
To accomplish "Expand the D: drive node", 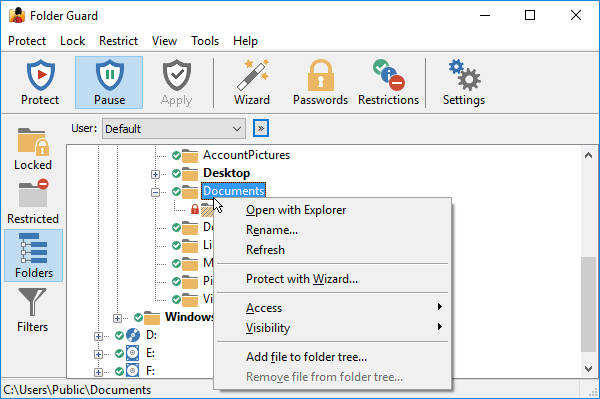I will (x=98, y=336).
